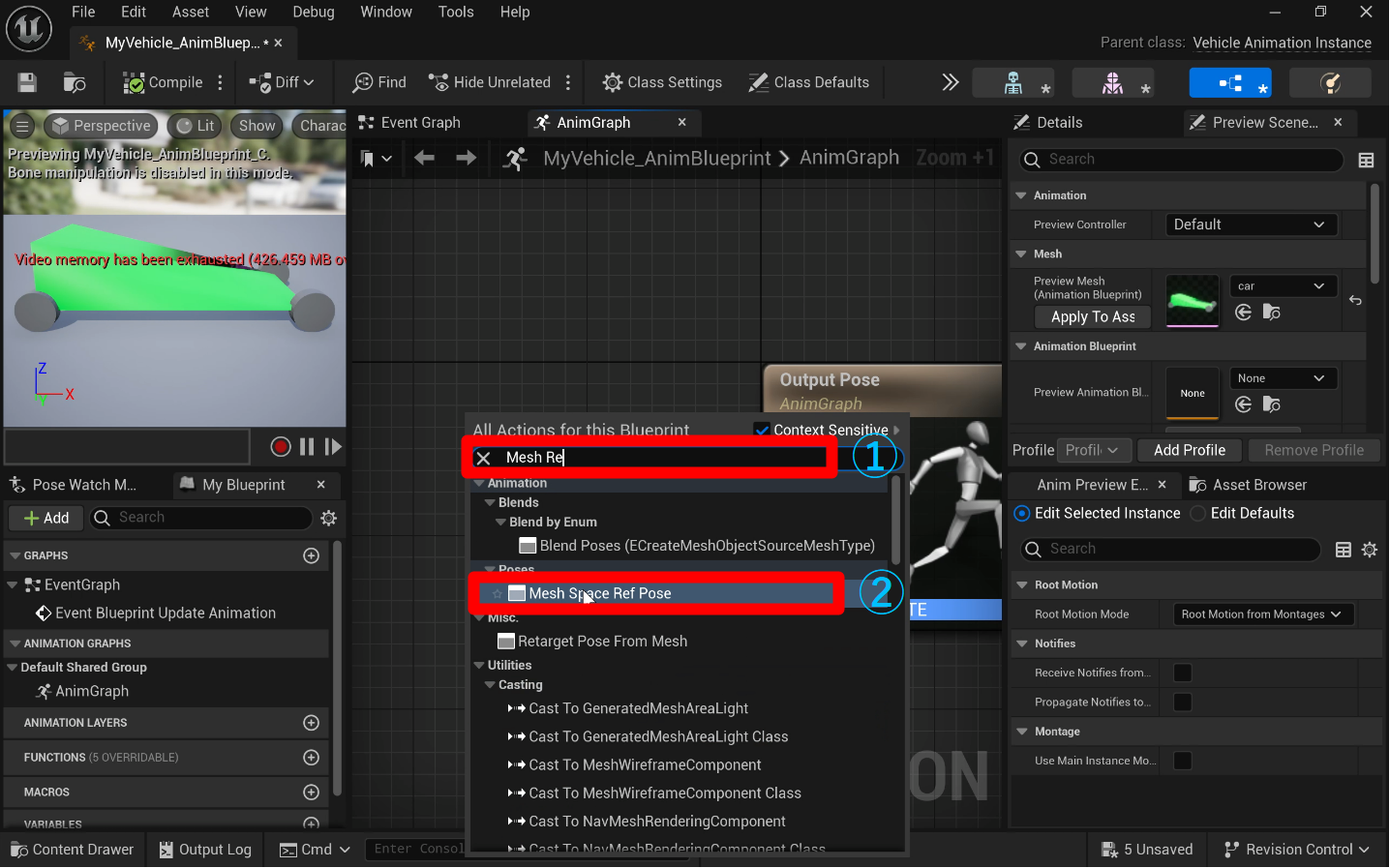Open Compile options three-dot menu

click(221, 82)
